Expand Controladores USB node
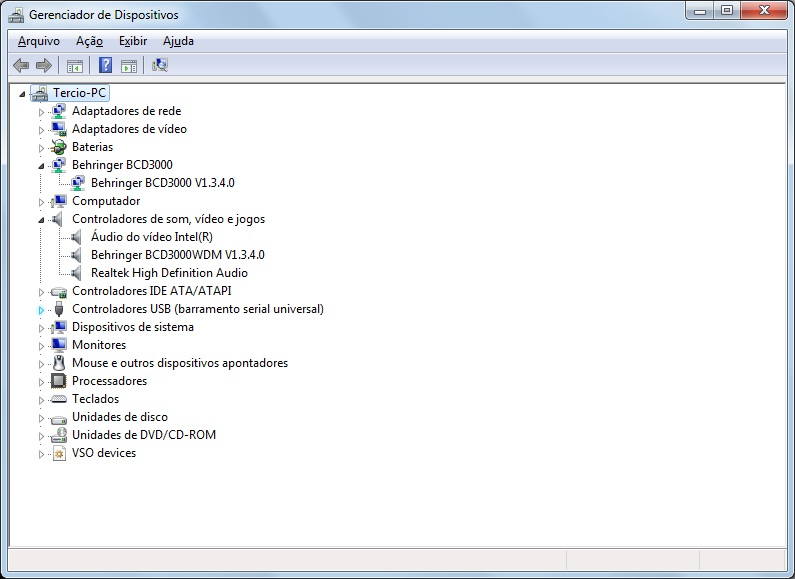Screen dimensions: 795x579 coord(41,310)
